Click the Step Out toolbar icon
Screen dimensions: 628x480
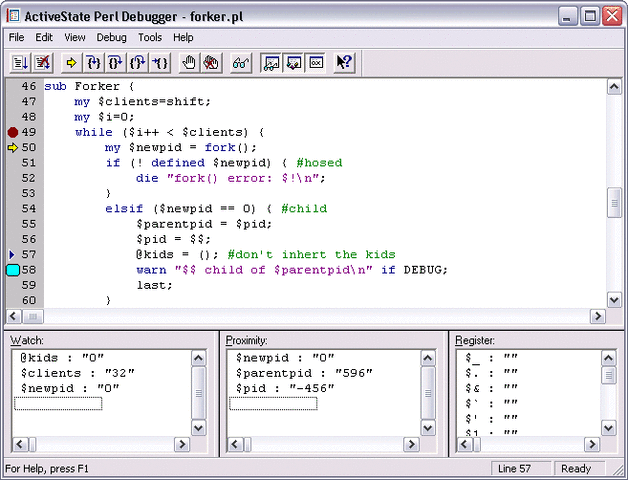pos(138,63)
